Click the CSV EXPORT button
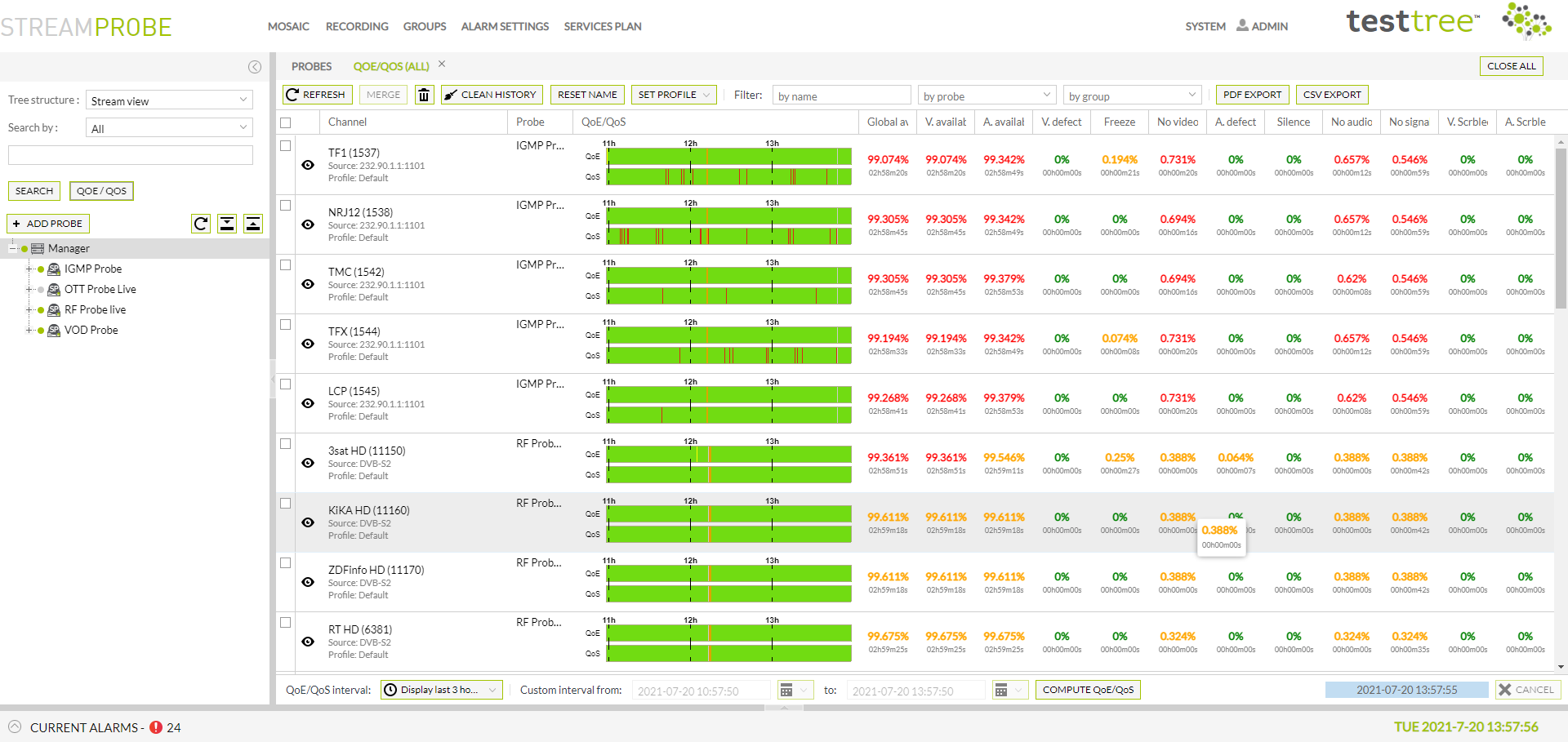The image size is (1568, 742). (1332, 95)
